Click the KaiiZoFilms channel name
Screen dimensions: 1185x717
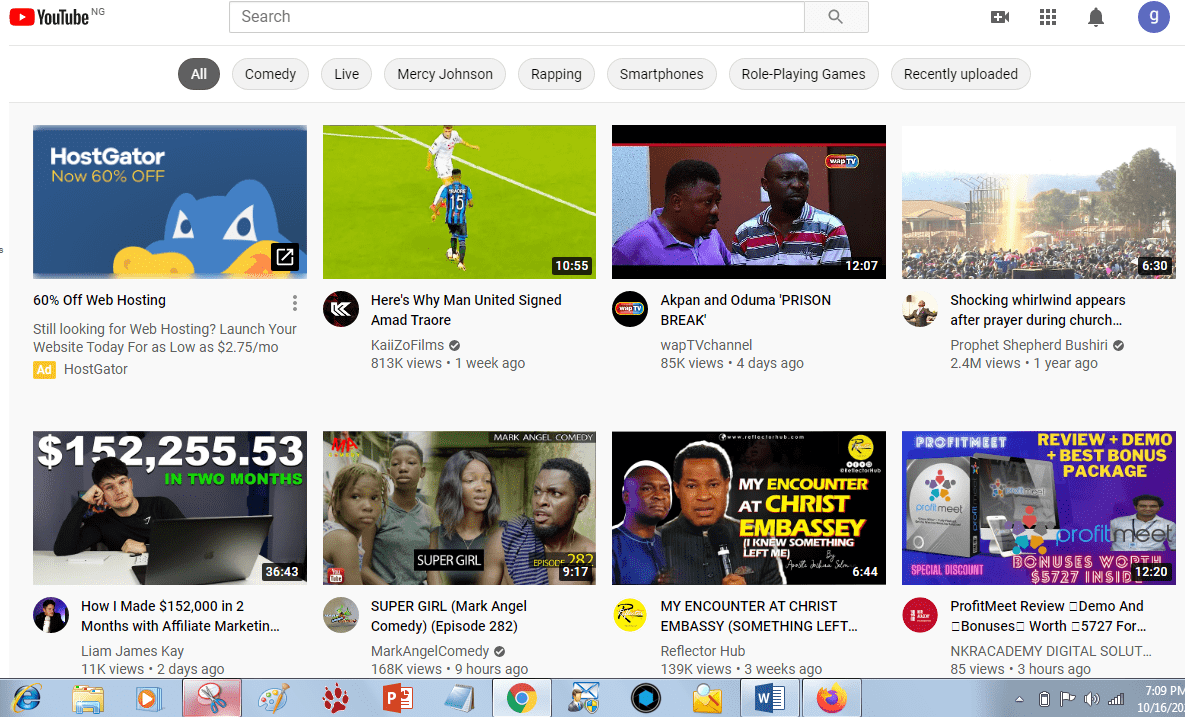[407, 345]
